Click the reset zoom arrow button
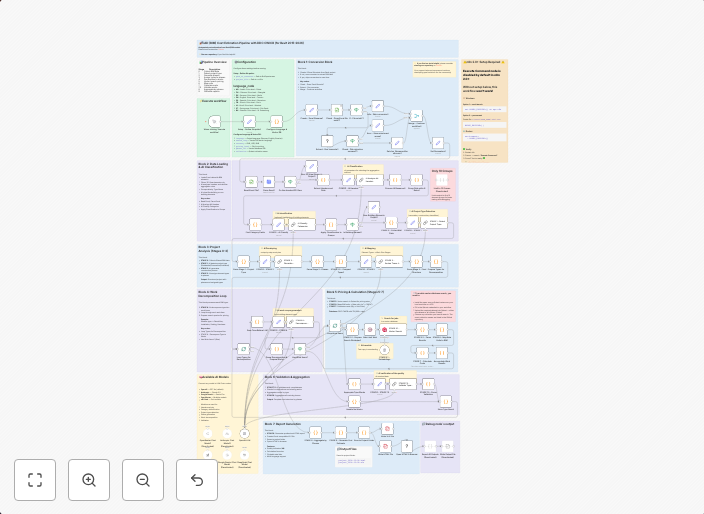This screenshot has width=704, height=514. point(197,480)
